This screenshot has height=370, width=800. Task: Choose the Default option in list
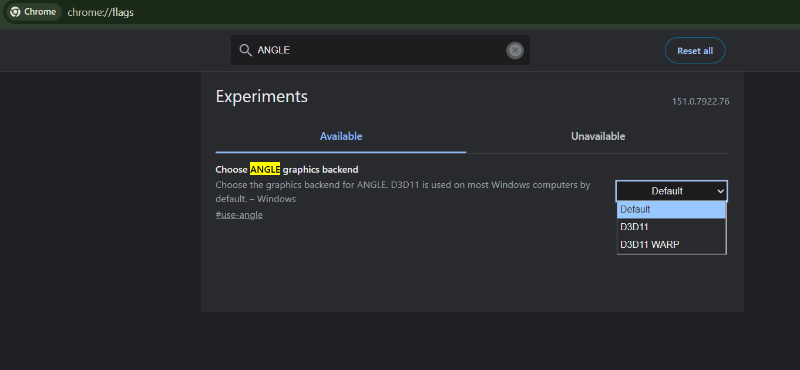pyautogui.click(x=671, y=209)
